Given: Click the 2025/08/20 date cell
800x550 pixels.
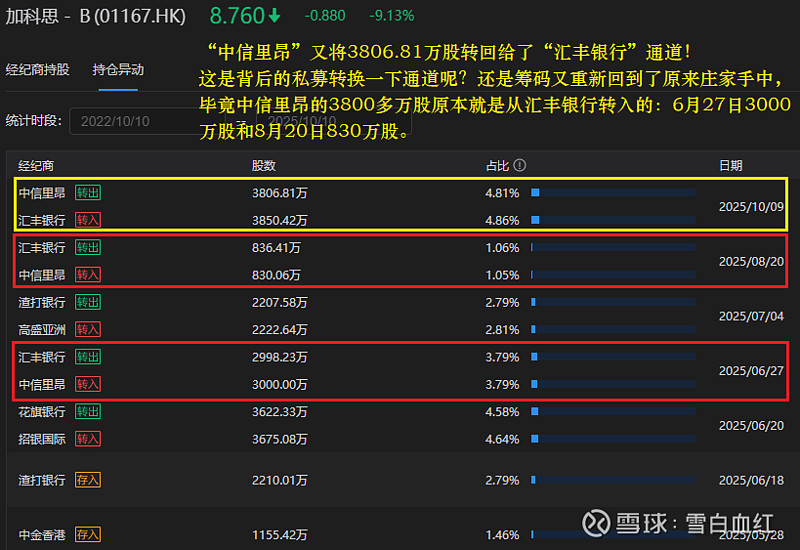Looking at the screenshot, I should point(751,261).
